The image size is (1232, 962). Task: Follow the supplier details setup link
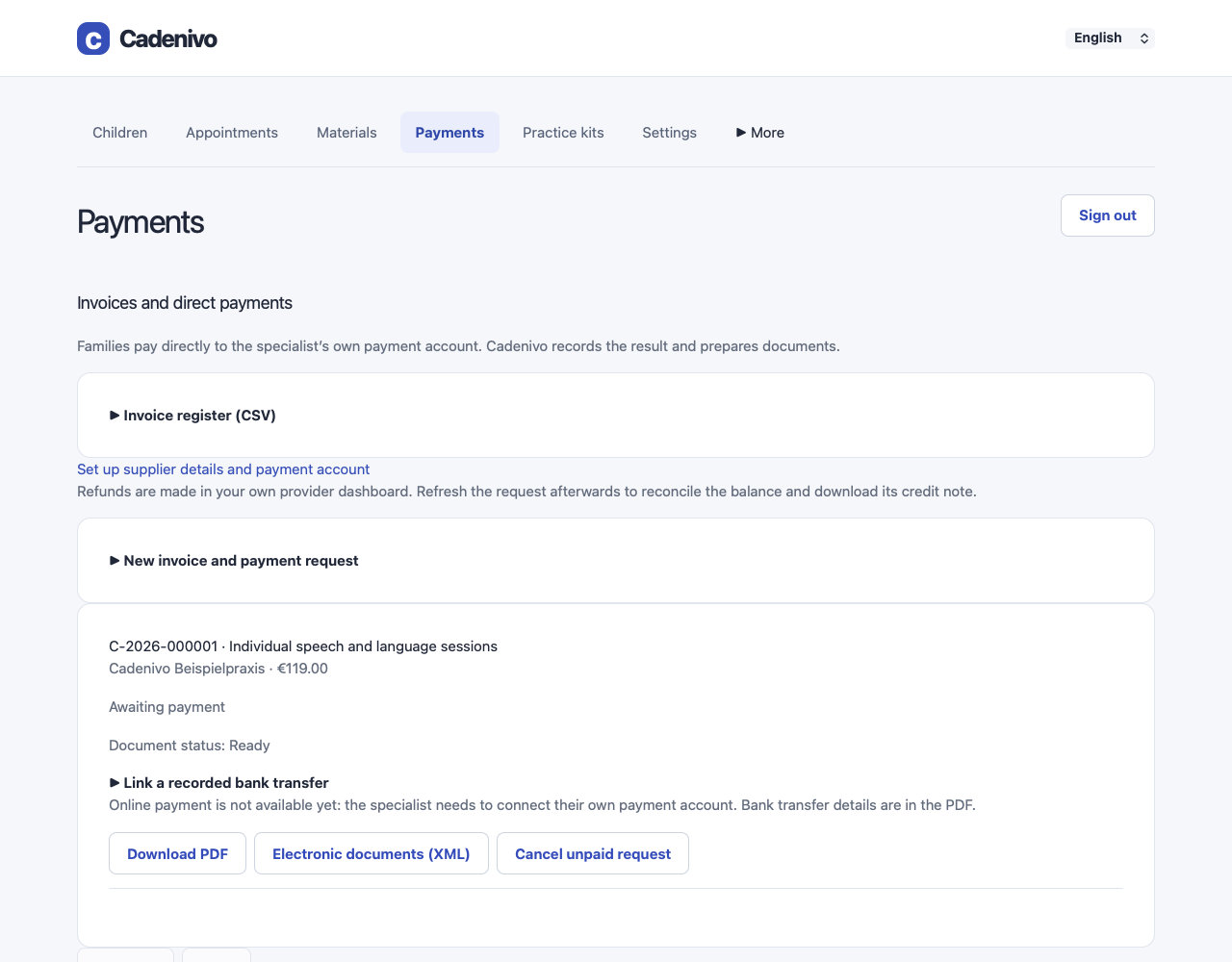[223, 469]
